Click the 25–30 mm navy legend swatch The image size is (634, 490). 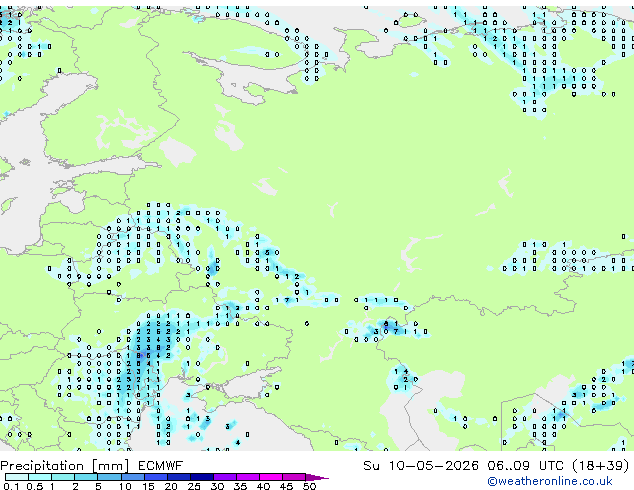point(202,477)
